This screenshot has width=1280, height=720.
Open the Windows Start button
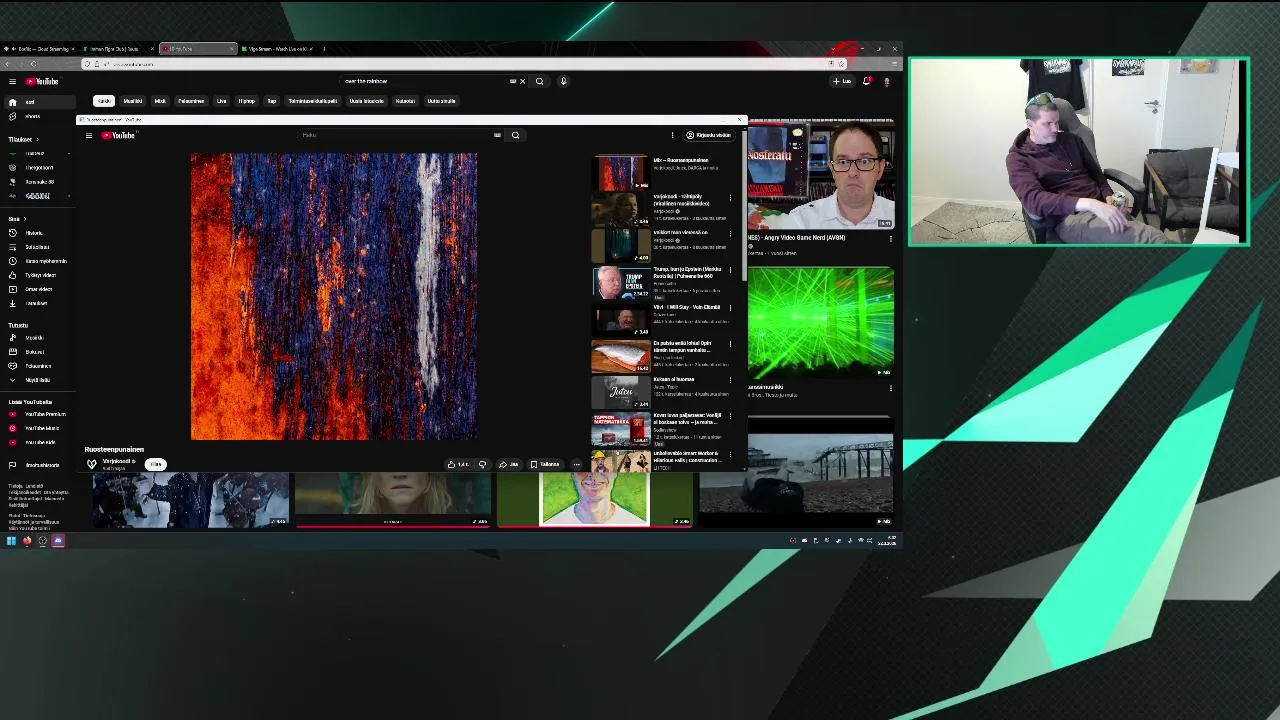pos(11,541)
